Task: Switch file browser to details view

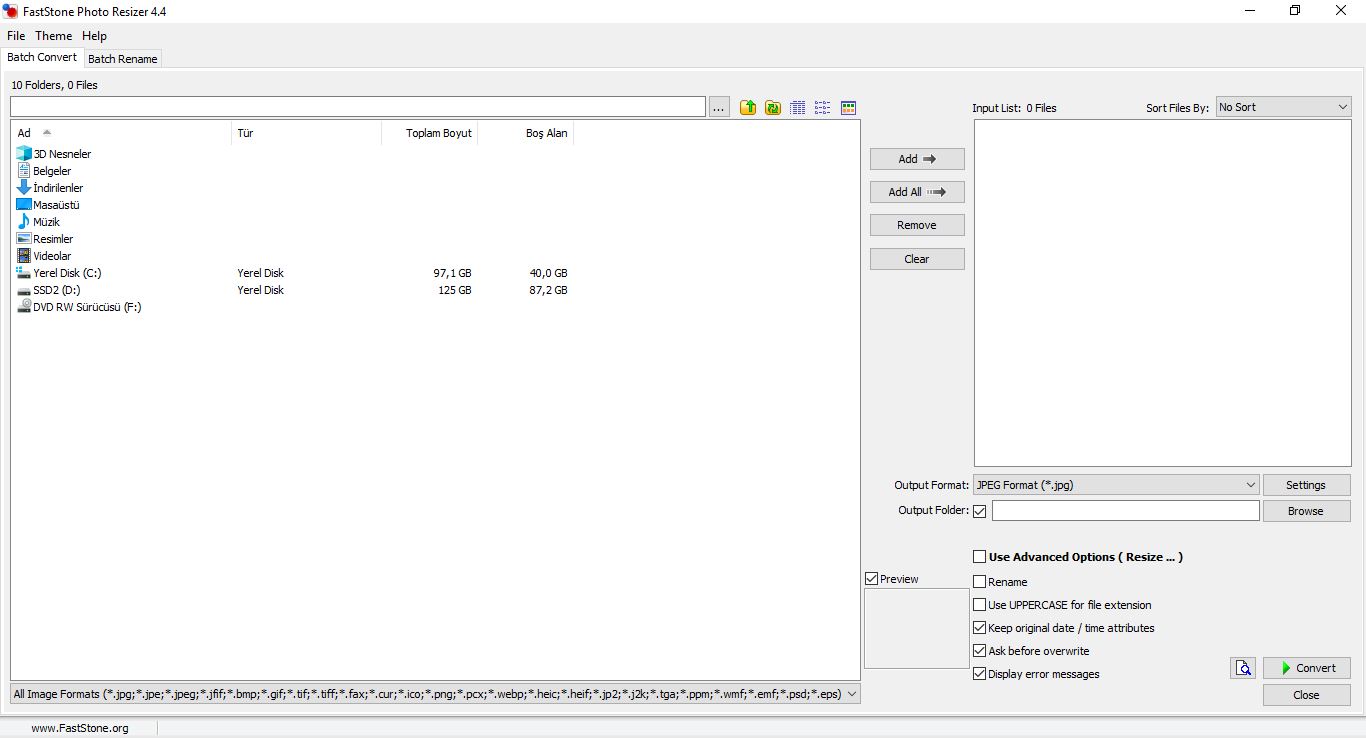Action: (x=798, y=107)
